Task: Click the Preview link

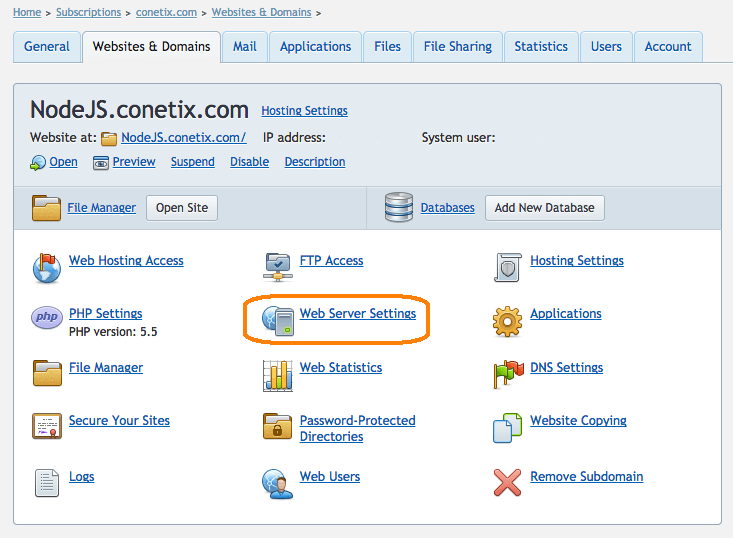Action: pyautogui.click(x=134, y=162)
